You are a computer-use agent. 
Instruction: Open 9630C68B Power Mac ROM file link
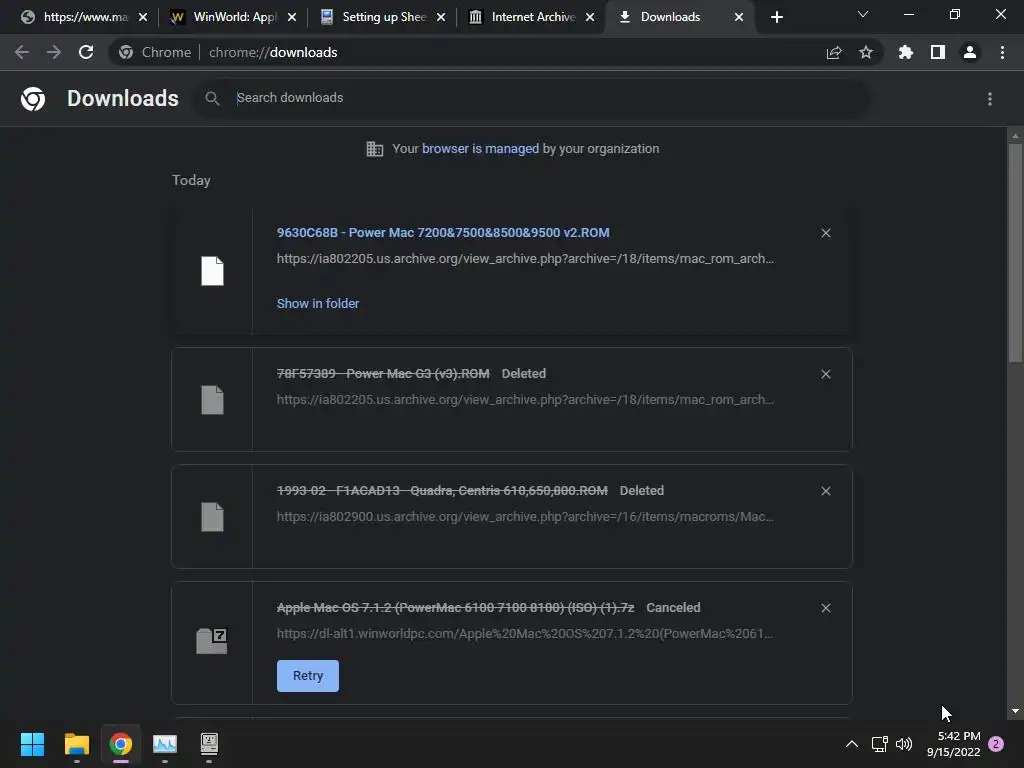point(443,232)
